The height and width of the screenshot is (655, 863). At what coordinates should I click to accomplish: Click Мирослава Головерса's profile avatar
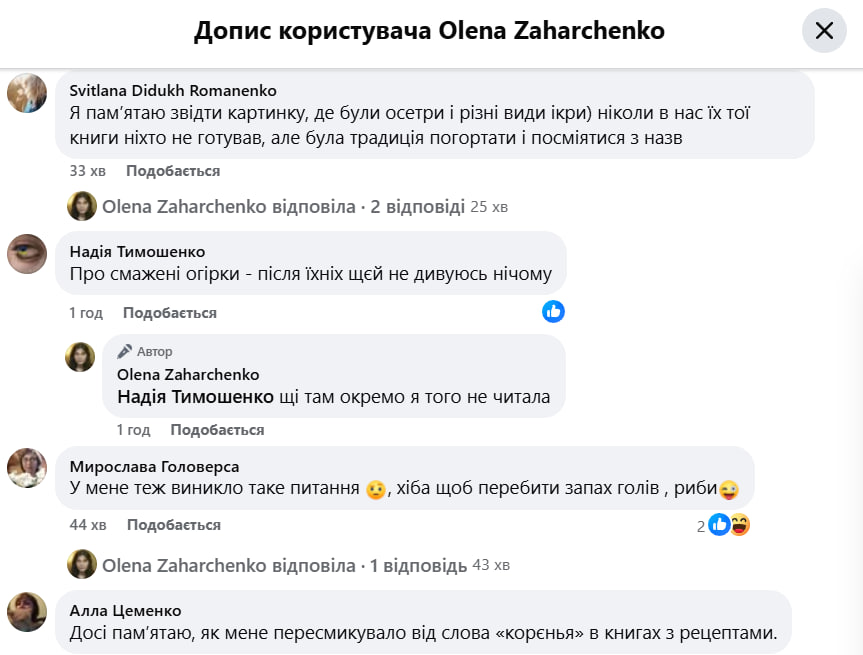click(x=27, y=467)
